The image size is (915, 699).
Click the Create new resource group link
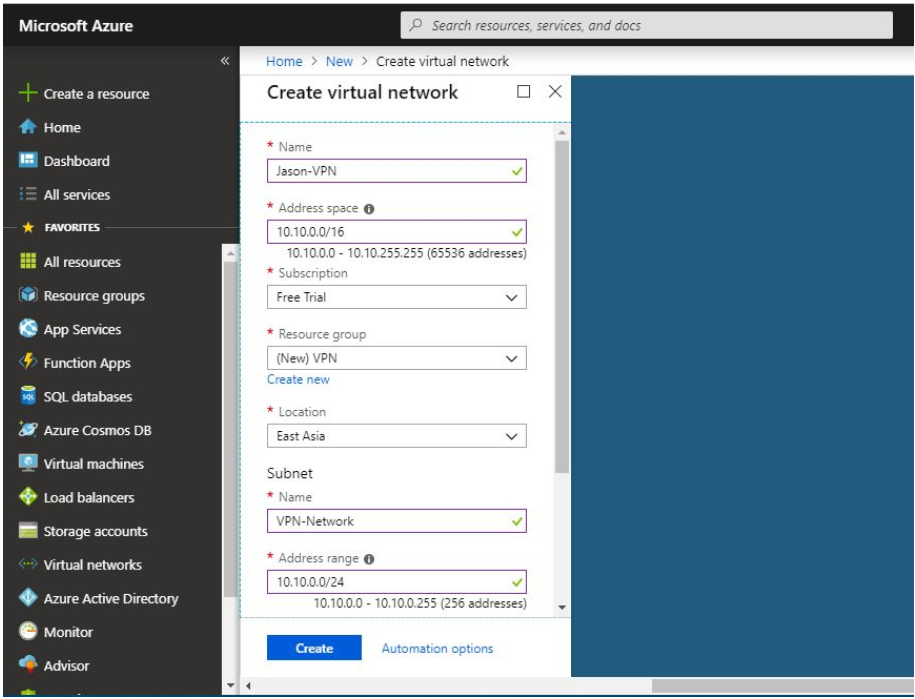(x=298, y=379)
